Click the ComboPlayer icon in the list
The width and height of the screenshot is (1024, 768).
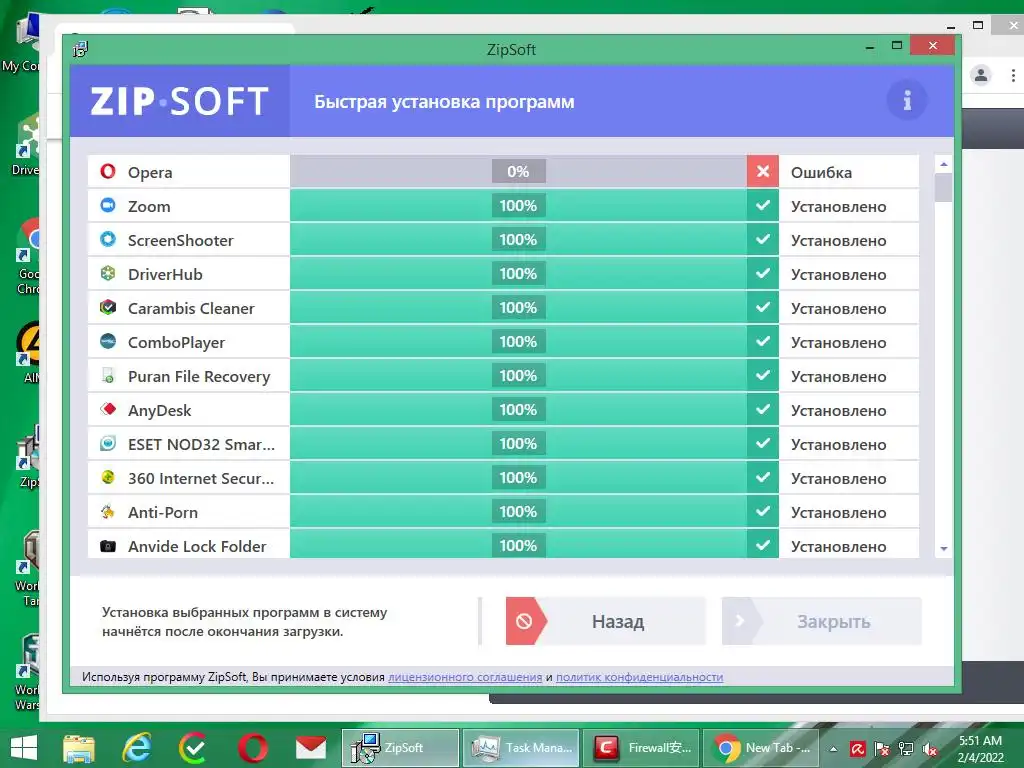[108, 342]
